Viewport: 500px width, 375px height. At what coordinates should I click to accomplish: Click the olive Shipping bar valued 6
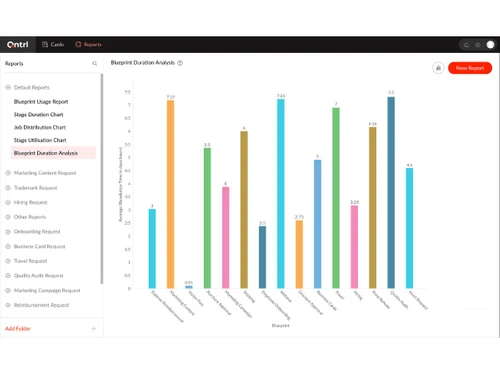click(244, 210)
